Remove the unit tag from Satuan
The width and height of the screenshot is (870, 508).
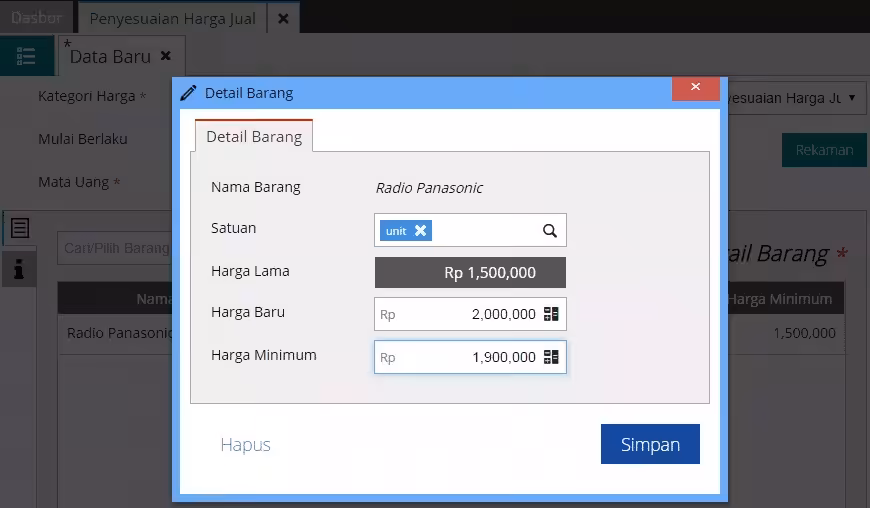point(421,230)
